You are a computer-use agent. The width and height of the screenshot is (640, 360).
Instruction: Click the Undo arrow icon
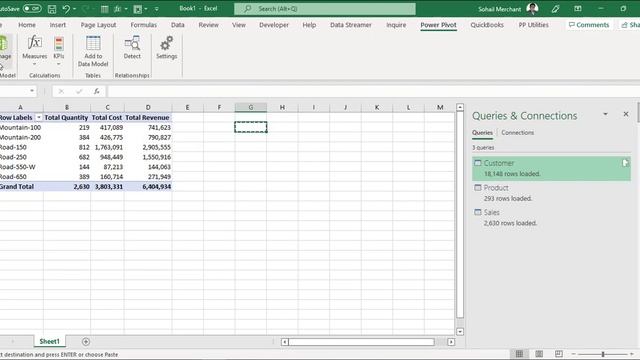pos(66,9)
